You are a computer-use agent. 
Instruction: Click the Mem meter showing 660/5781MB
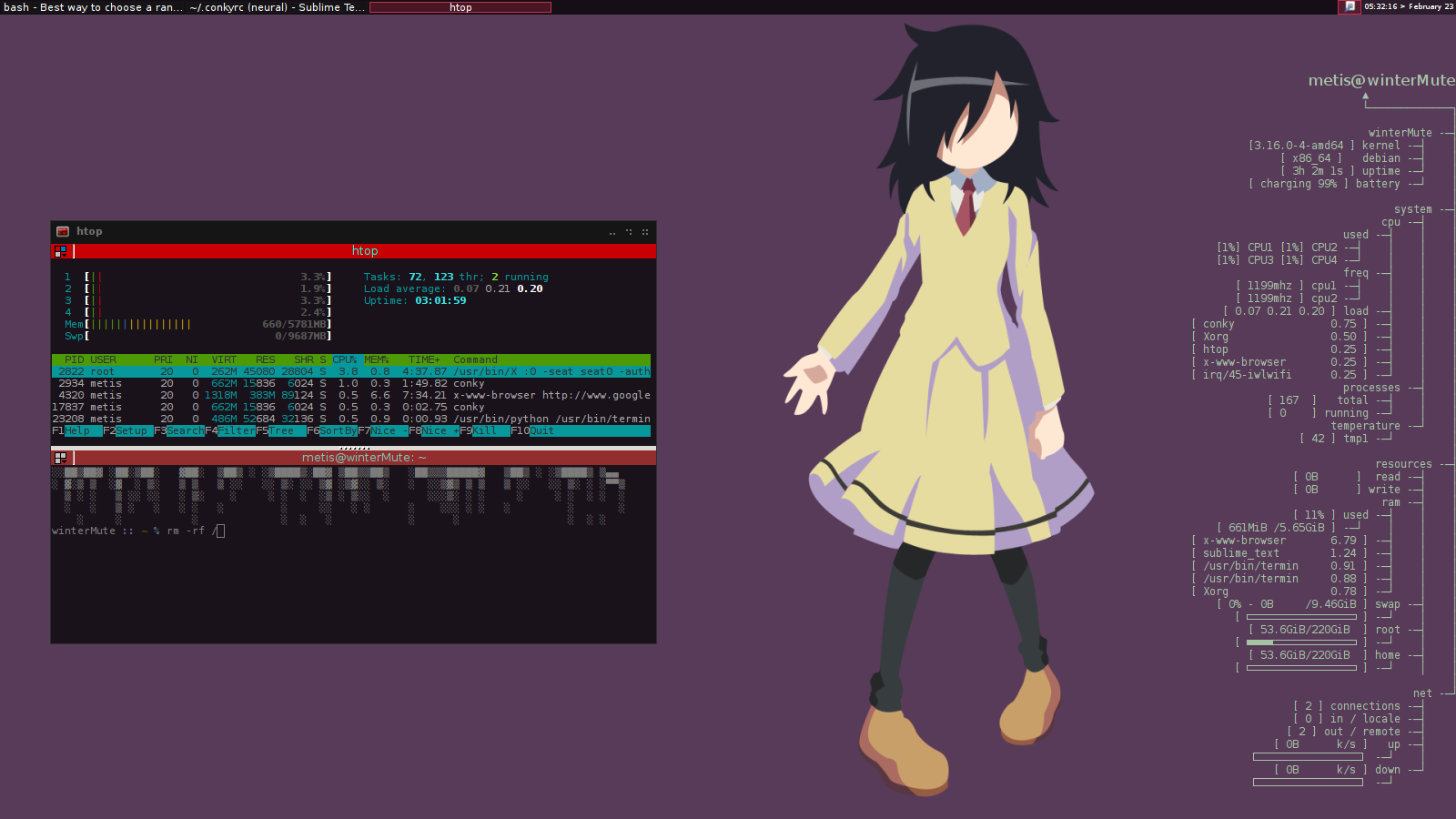point(197,324)
